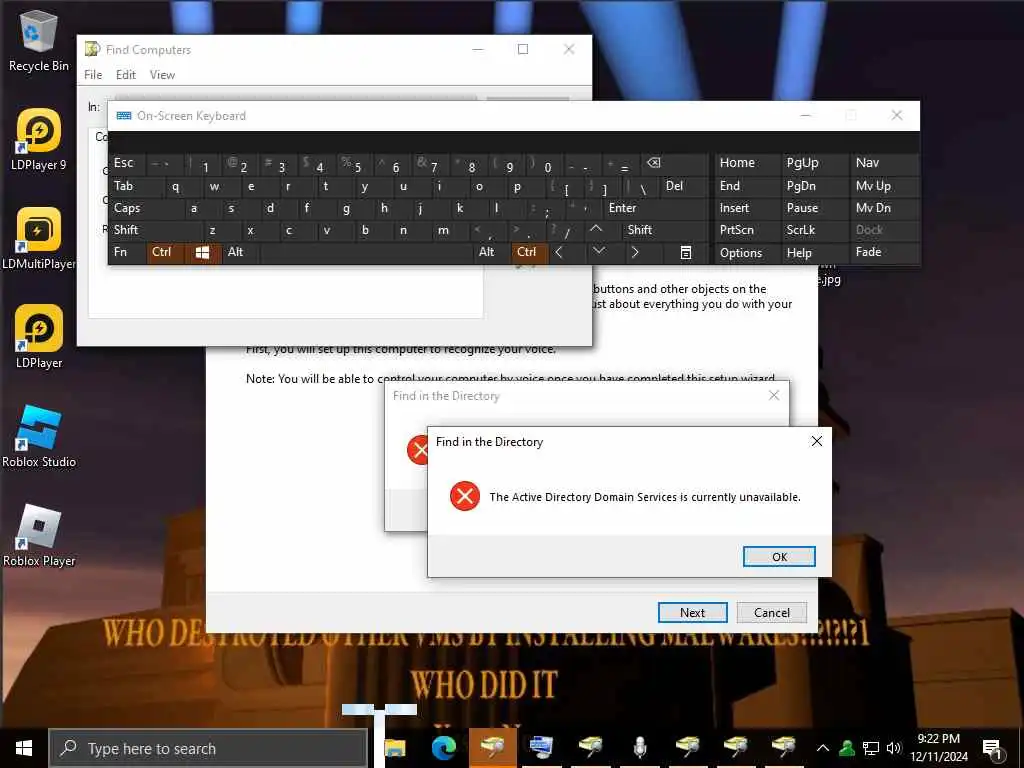
Task: Click the Active Directory unavailable error message
Action: pos(645,497)
